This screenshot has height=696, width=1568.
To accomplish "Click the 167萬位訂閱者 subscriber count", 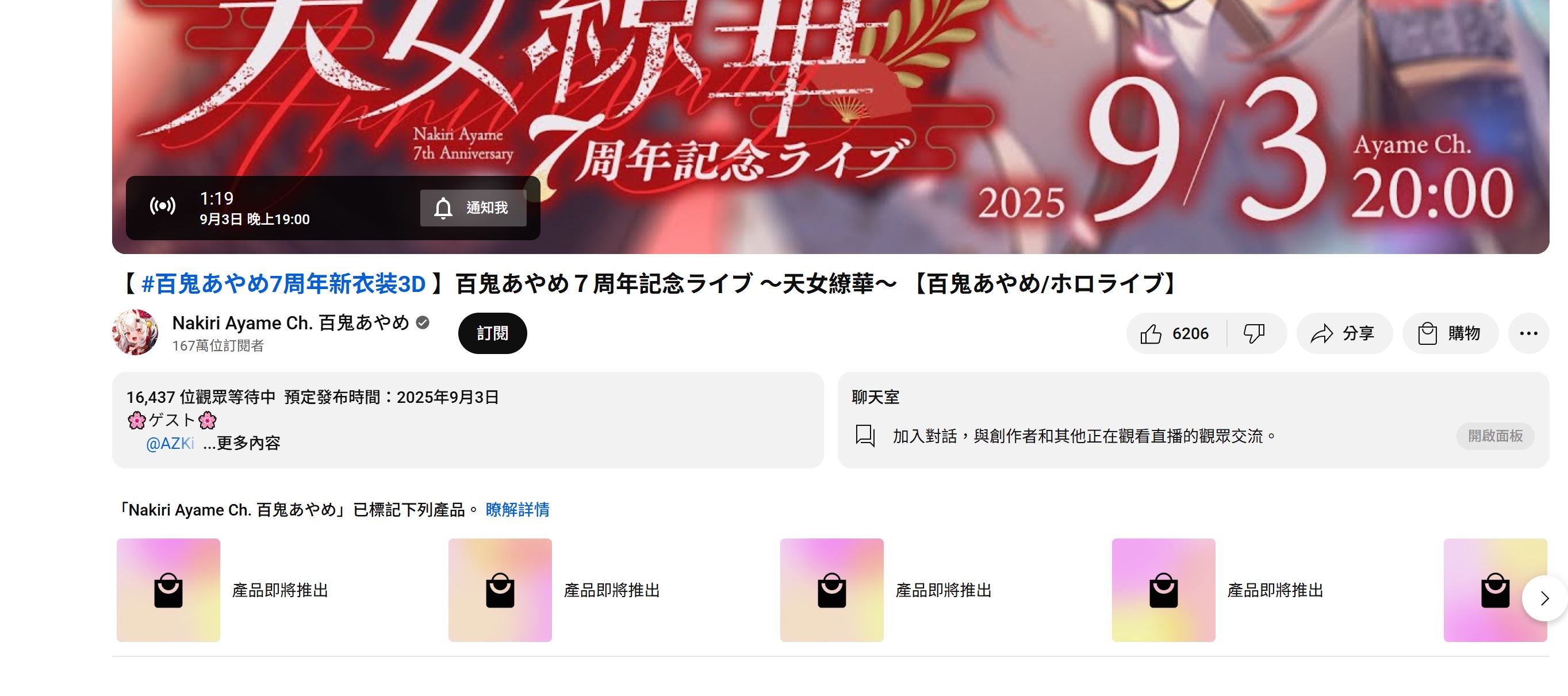I will tap(218, 345).
